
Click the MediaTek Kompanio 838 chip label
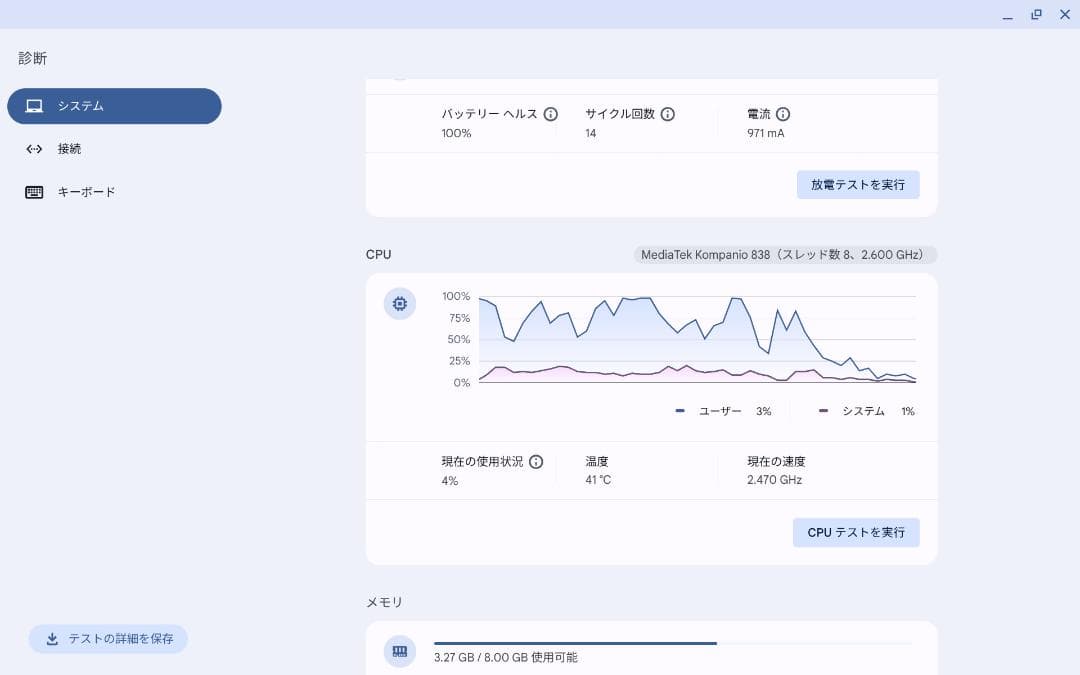785,255
